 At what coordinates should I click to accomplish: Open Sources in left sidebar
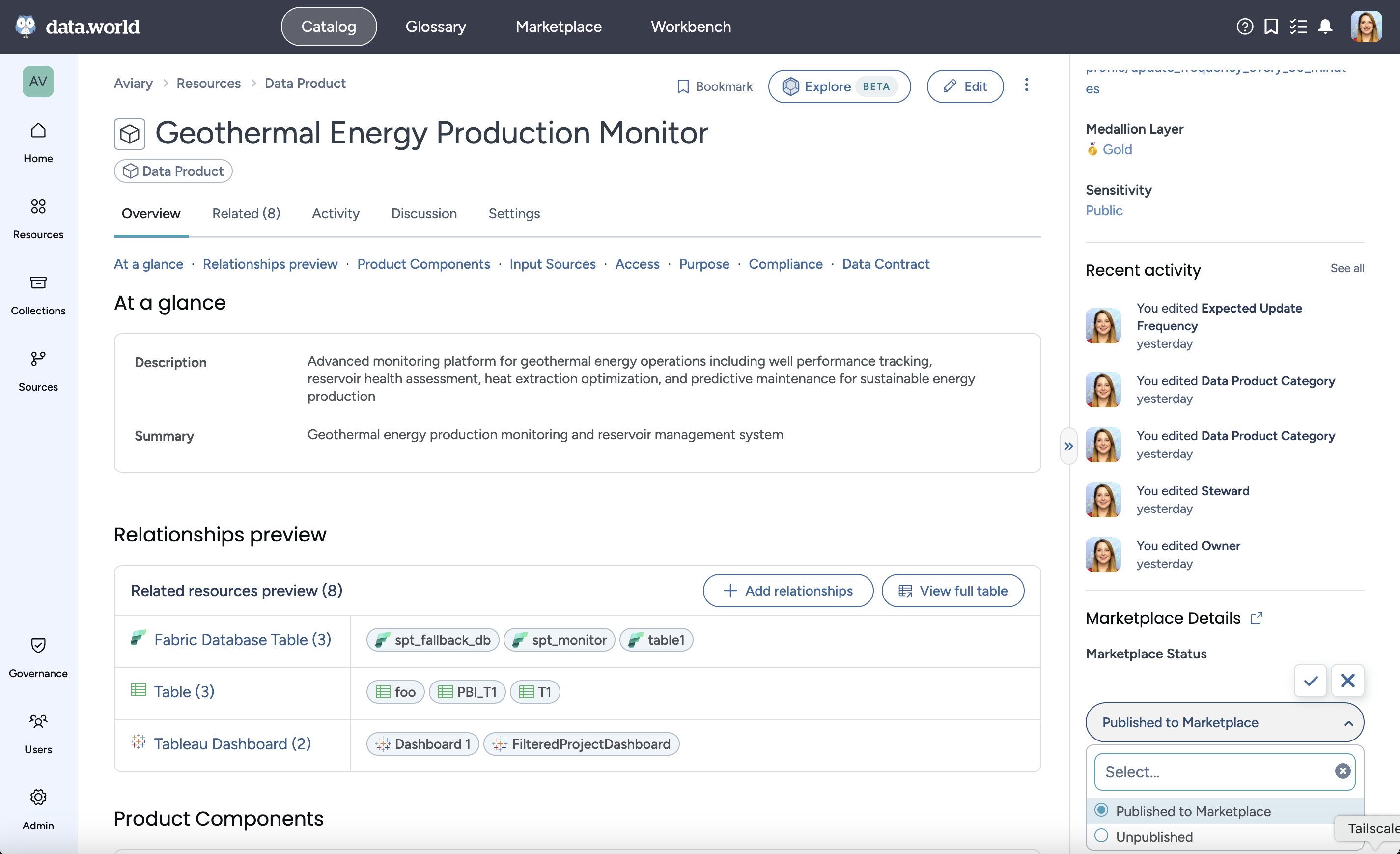38,371
